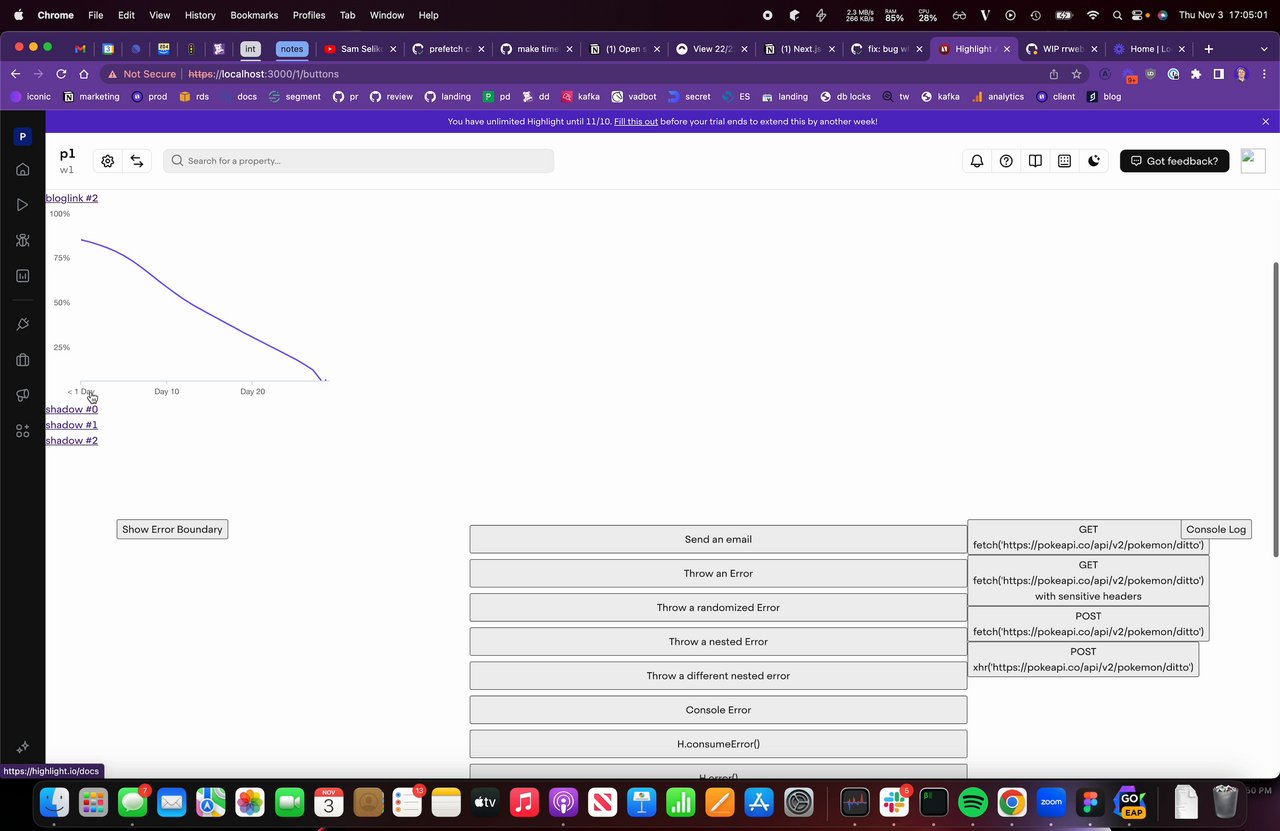
Task: Open notifications bell icon
Action: pos(977,161)
